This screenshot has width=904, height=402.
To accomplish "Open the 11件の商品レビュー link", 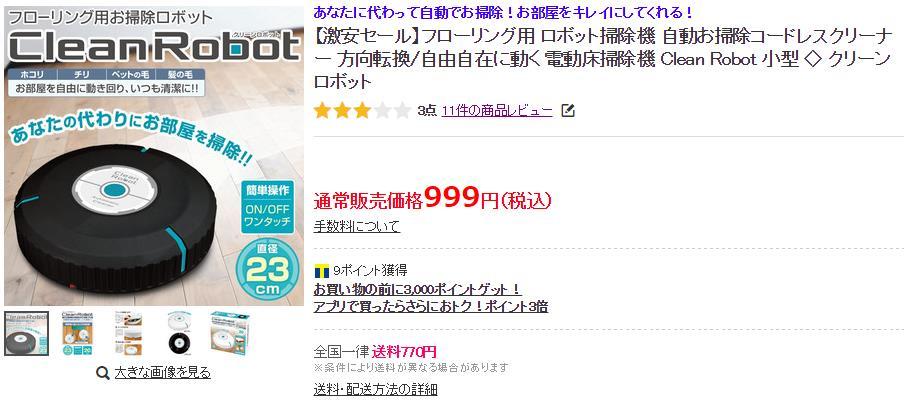I will (497, 110).
